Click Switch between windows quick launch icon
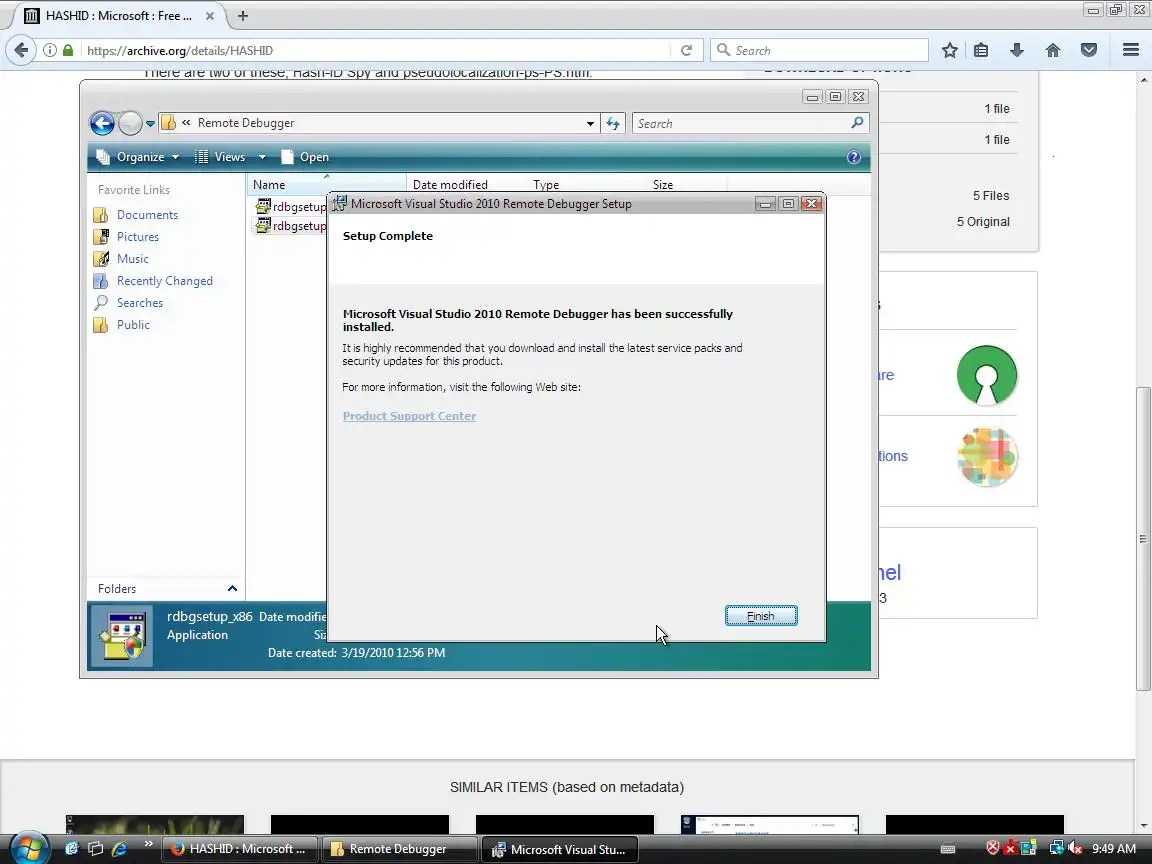 pos(96,849)
